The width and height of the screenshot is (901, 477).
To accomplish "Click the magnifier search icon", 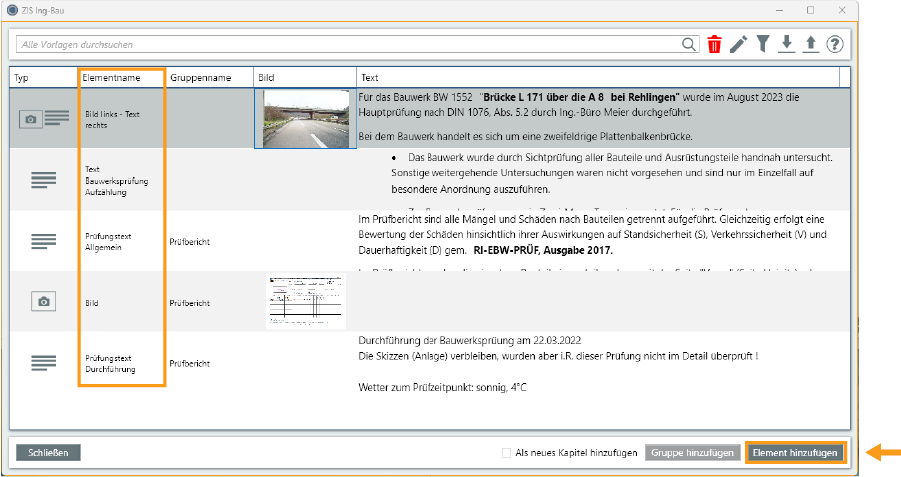I will click(x=689, y=44).
